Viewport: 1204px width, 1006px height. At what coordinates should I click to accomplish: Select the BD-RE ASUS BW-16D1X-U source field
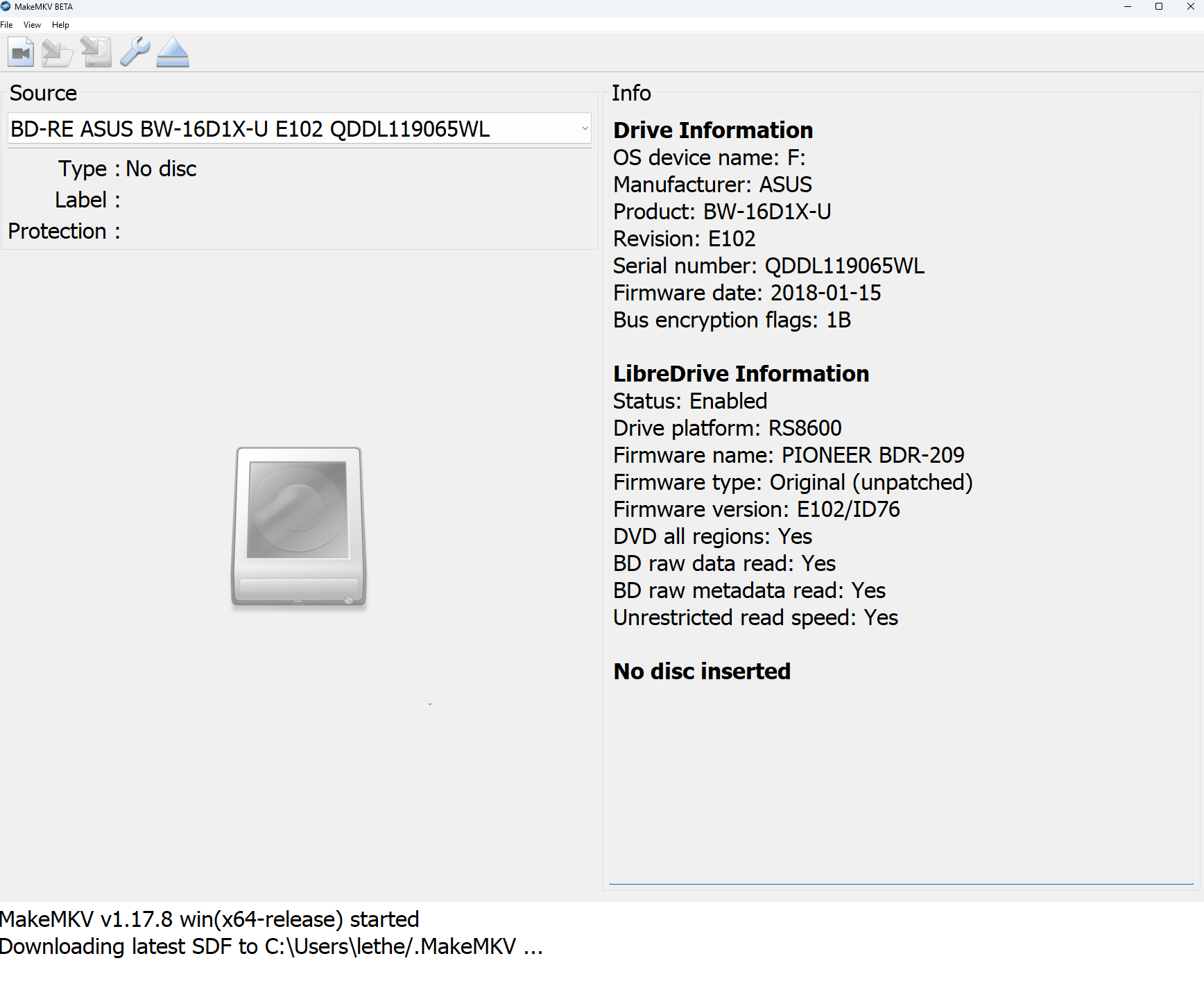pos(299,128)
